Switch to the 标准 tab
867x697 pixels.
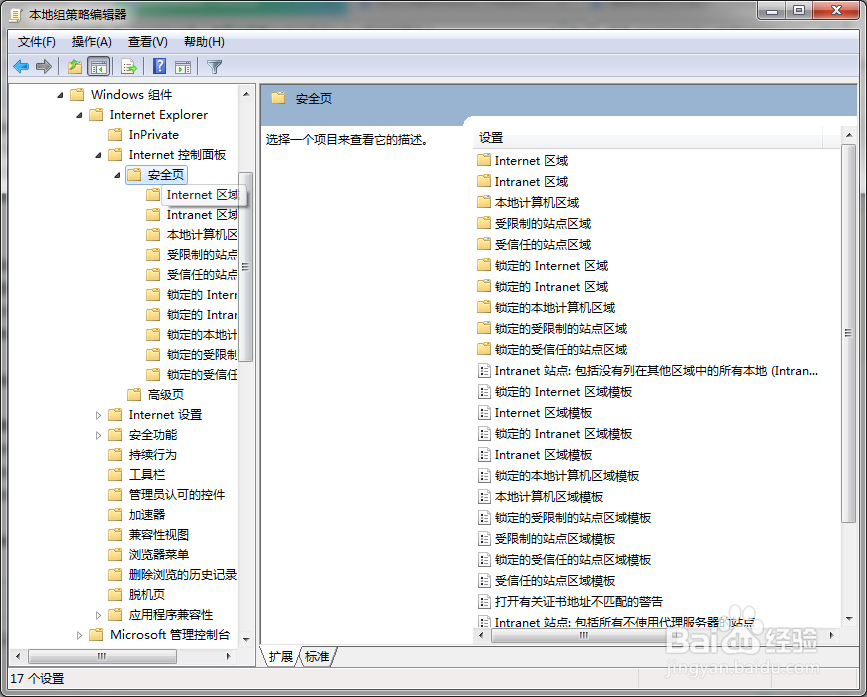click(x=317, y=656)
